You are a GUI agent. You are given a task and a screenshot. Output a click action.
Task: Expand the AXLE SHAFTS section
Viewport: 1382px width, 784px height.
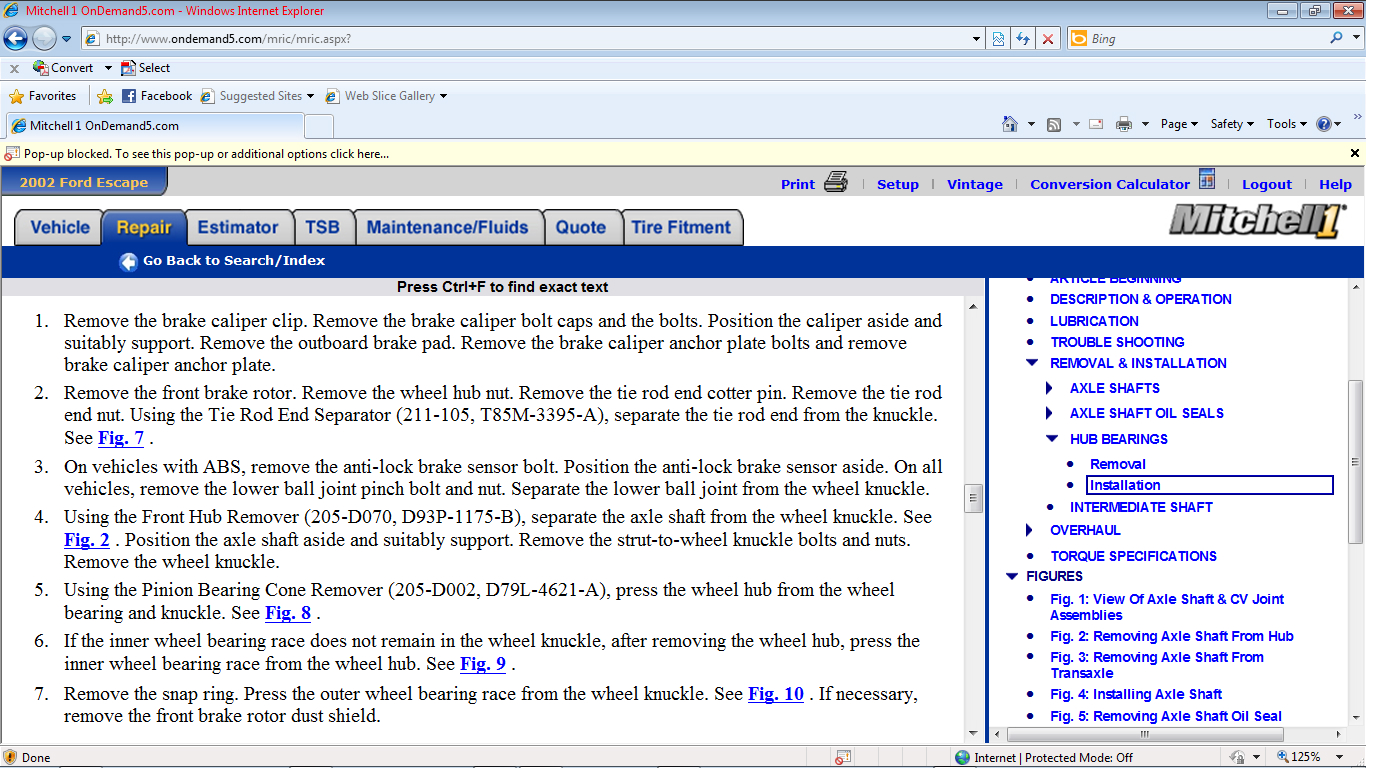(x=1050, y=388)
